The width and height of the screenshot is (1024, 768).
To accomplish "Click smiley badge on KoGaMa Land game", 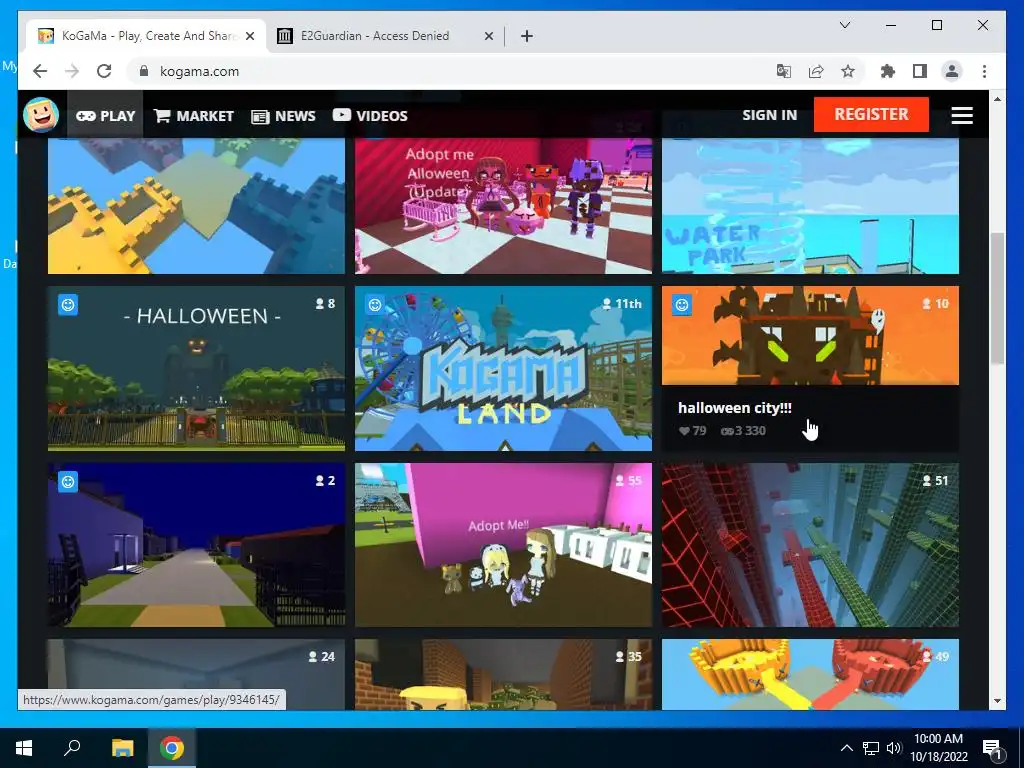I will pos(375,305).
